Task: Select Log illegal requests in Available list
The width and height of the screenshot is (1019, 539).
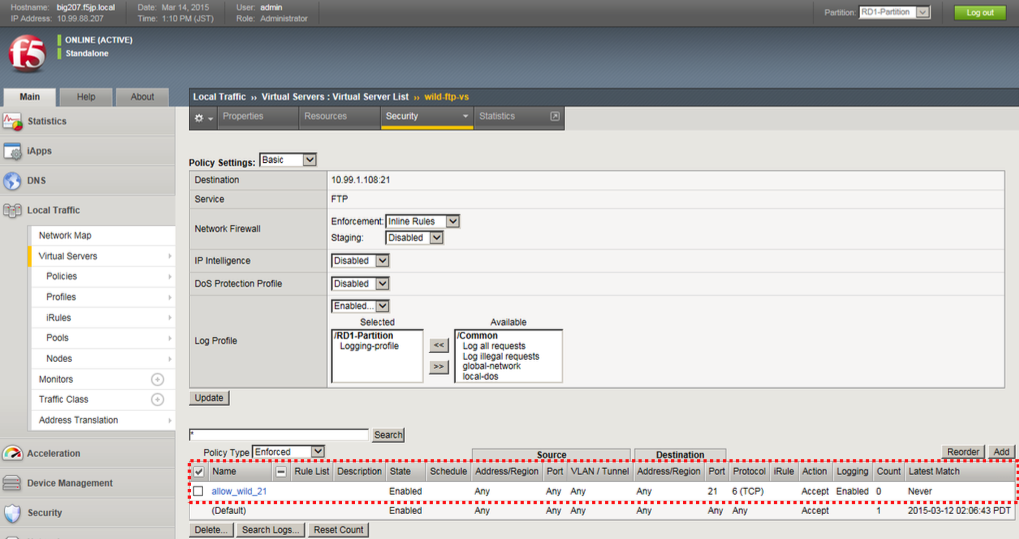Action: pyautogui.click(x=500, y=356)
